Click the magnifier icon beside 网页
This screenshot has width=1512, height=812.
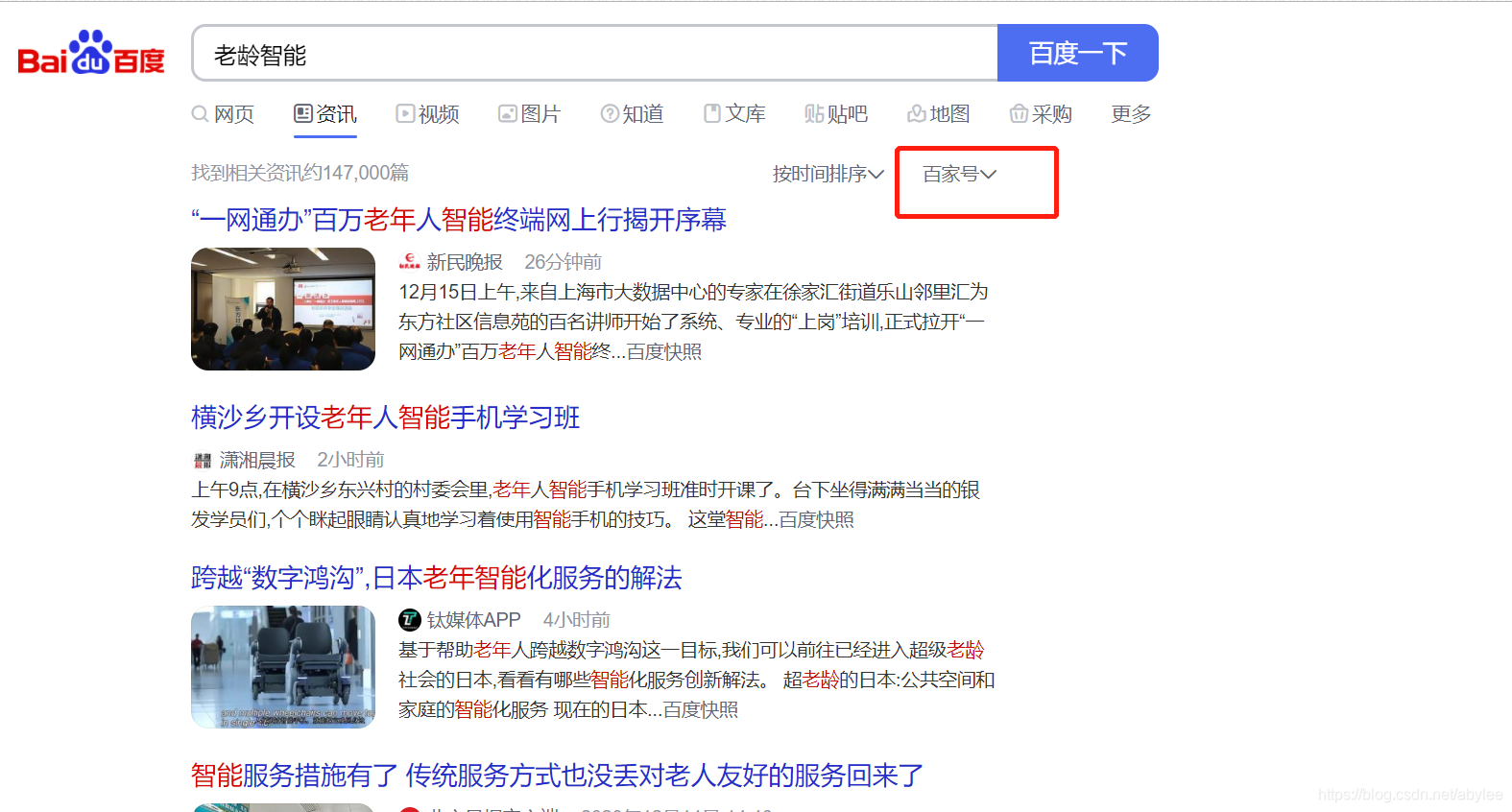click(x=200, y=114)
